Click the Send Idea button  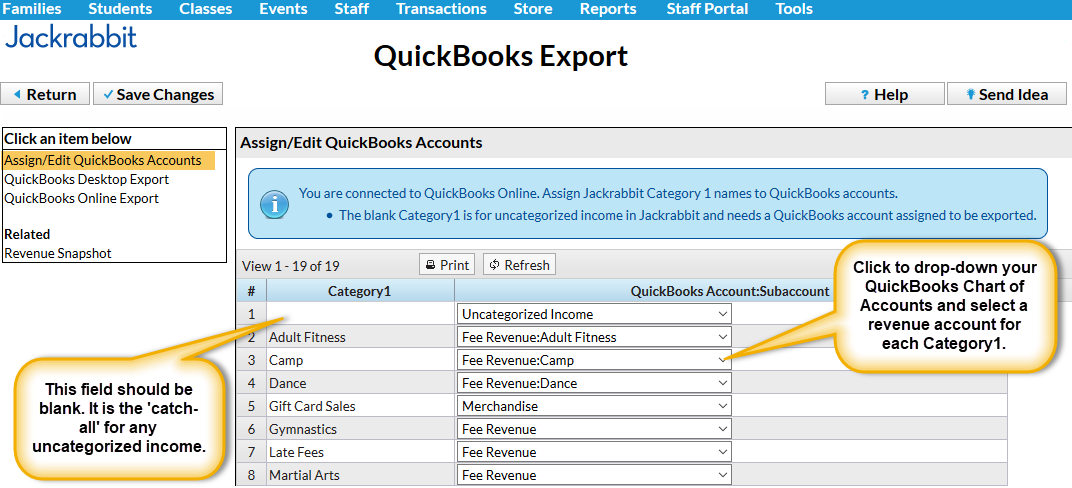pyautogui.click(x=1006, y=94)
